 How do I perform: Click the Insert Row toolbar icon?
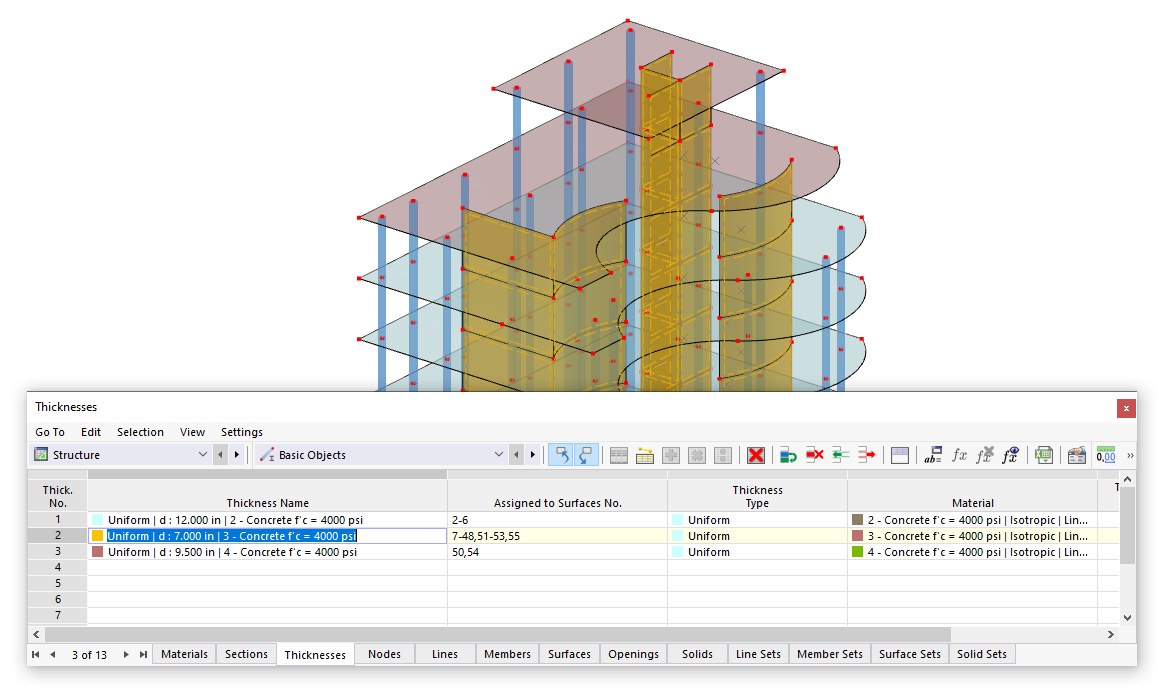tap(789, 455)
